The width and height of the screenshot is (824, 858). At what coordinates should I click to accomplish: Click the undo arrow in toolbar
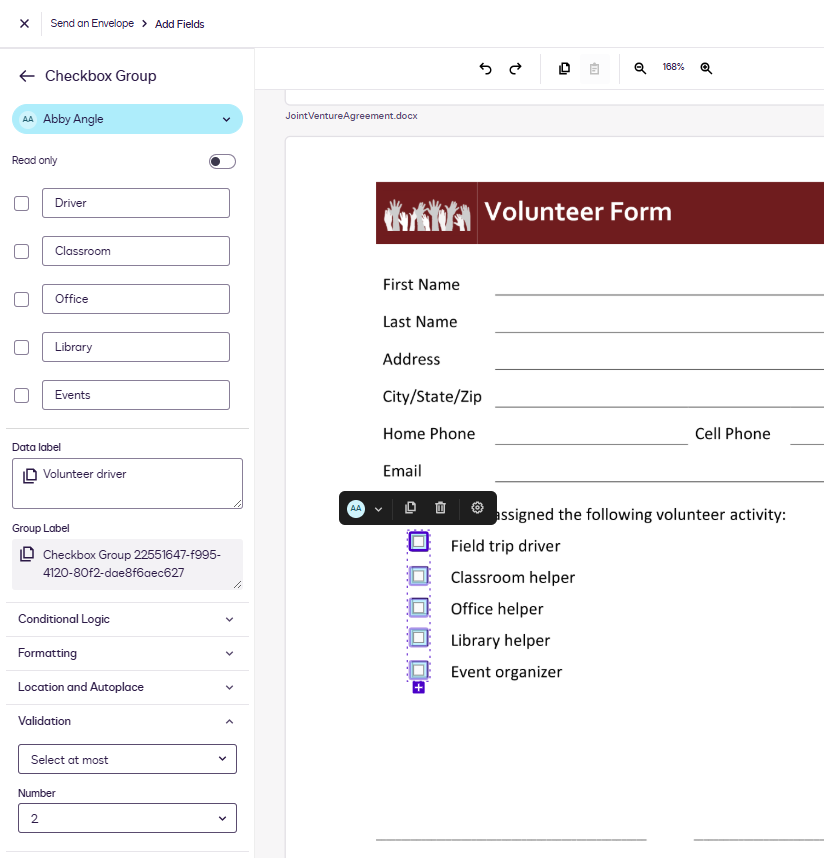pyautogui.click(x=485, y=69)
